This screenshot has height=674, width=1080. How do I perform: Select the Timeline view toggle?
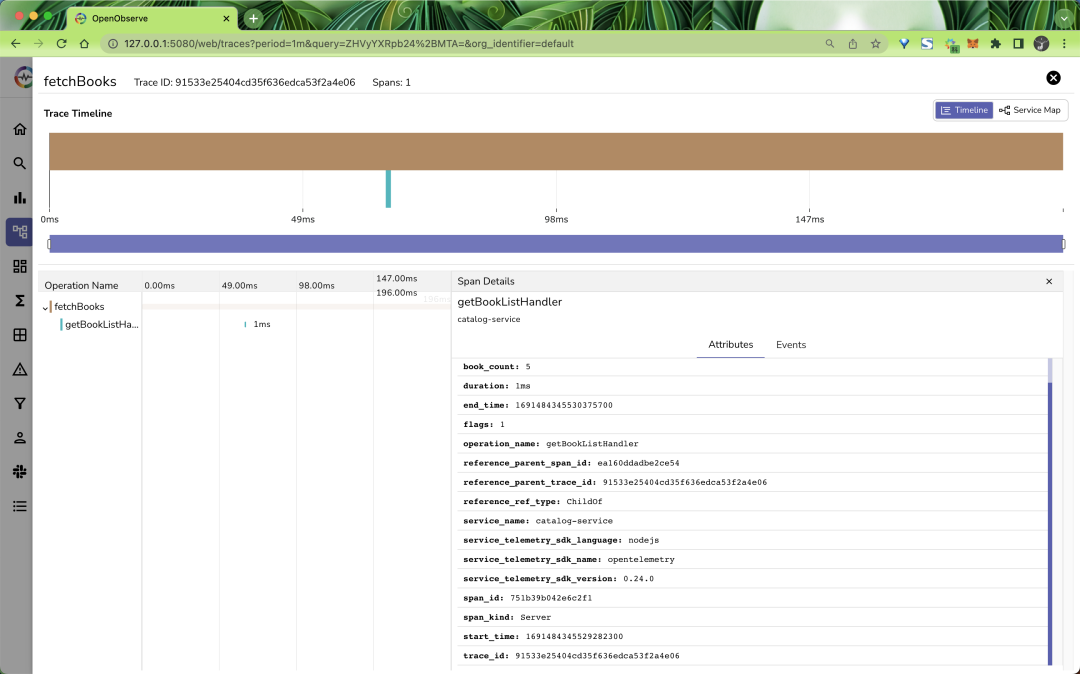[963, 110]
